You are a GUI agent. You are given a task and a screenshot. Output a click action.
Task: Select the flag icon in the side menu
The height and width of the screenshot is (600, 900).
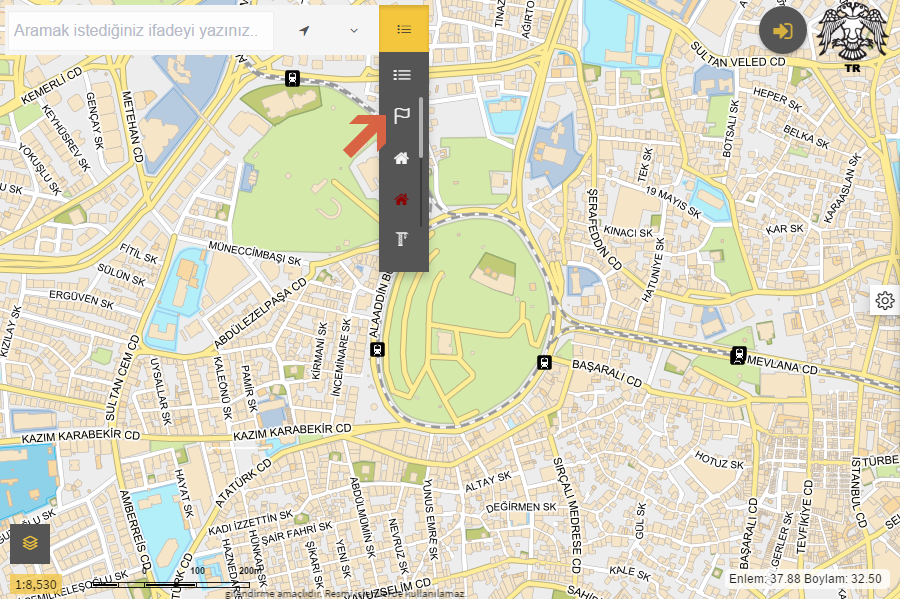point(402,116)
